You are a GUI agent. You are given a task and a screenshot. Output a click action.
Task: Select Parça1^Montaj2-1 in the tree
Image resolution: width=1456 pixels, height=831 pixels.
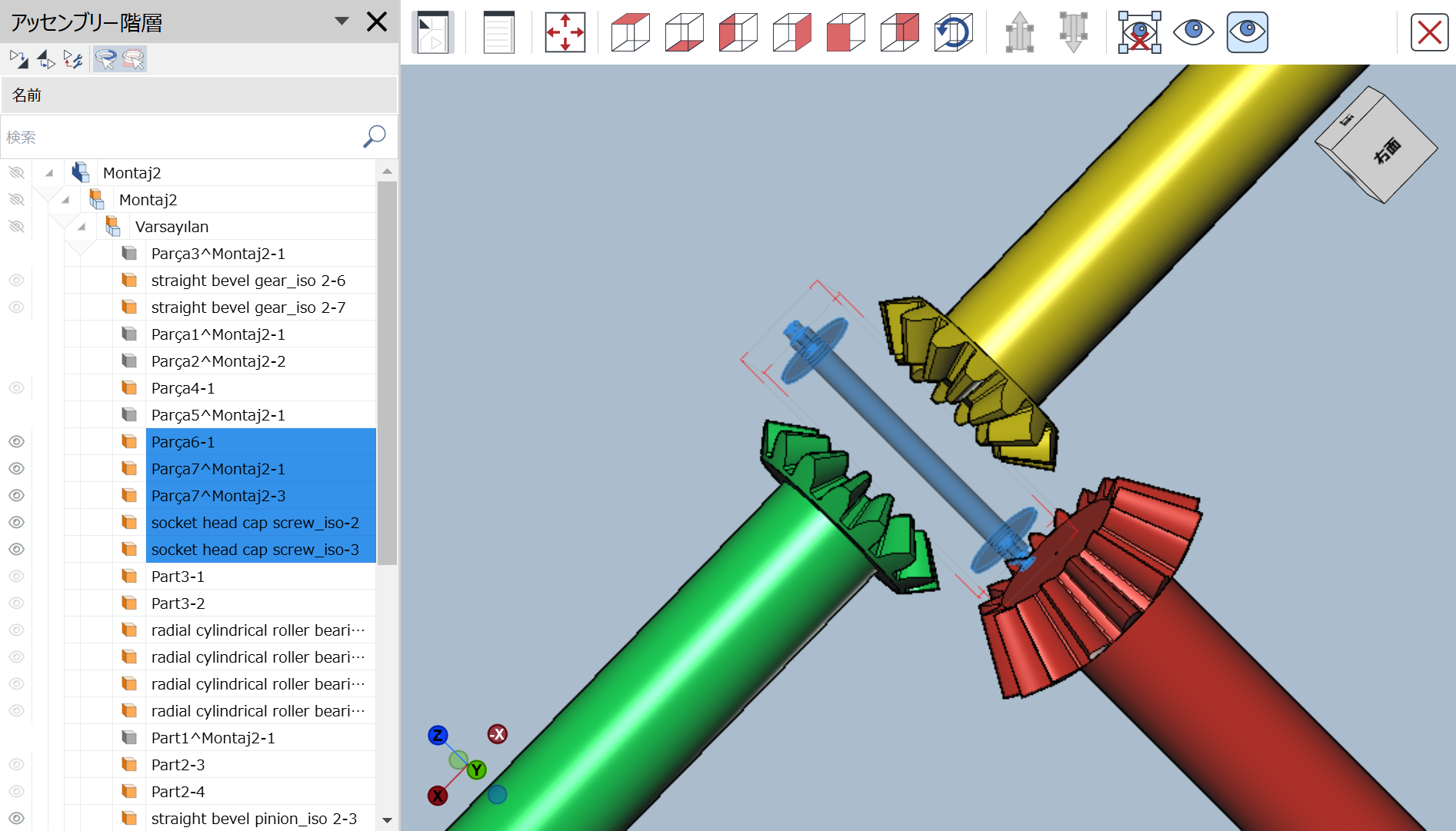(x=218, y=334)
